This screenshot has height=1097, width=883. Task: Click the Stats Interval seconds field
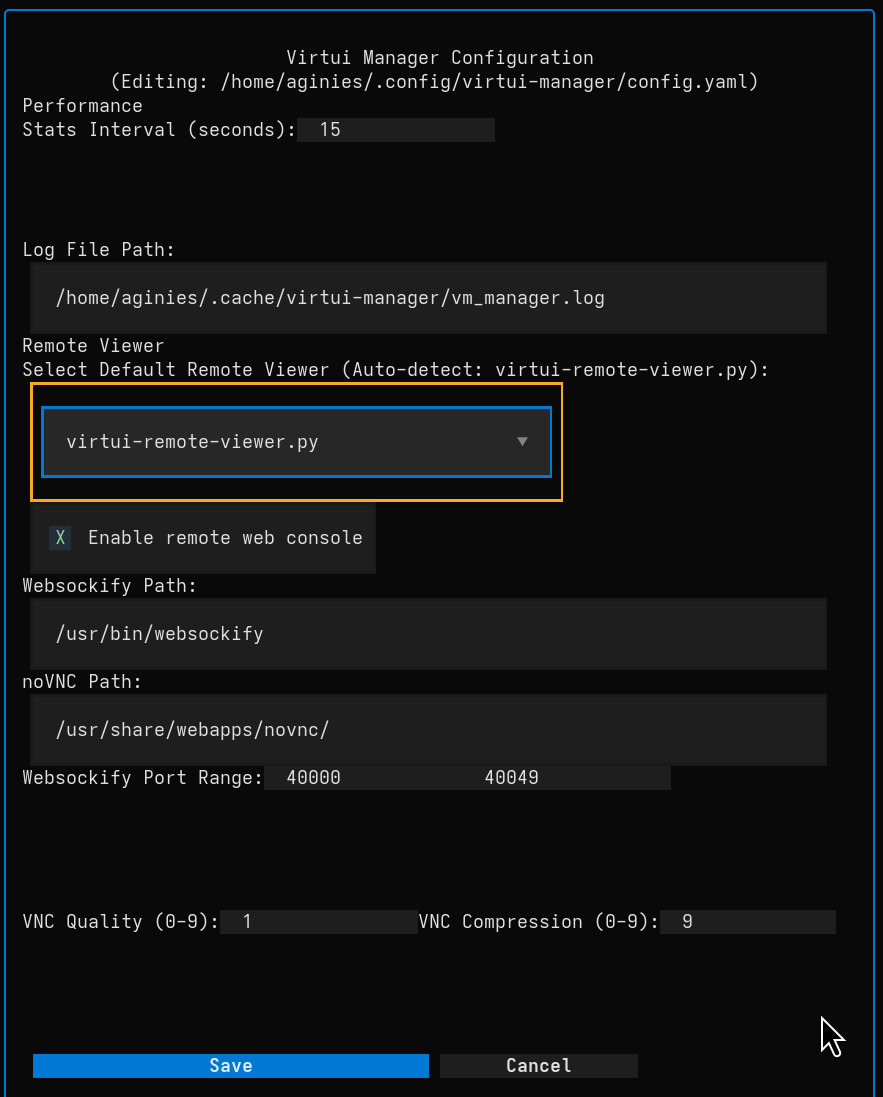tap(395, 129)
